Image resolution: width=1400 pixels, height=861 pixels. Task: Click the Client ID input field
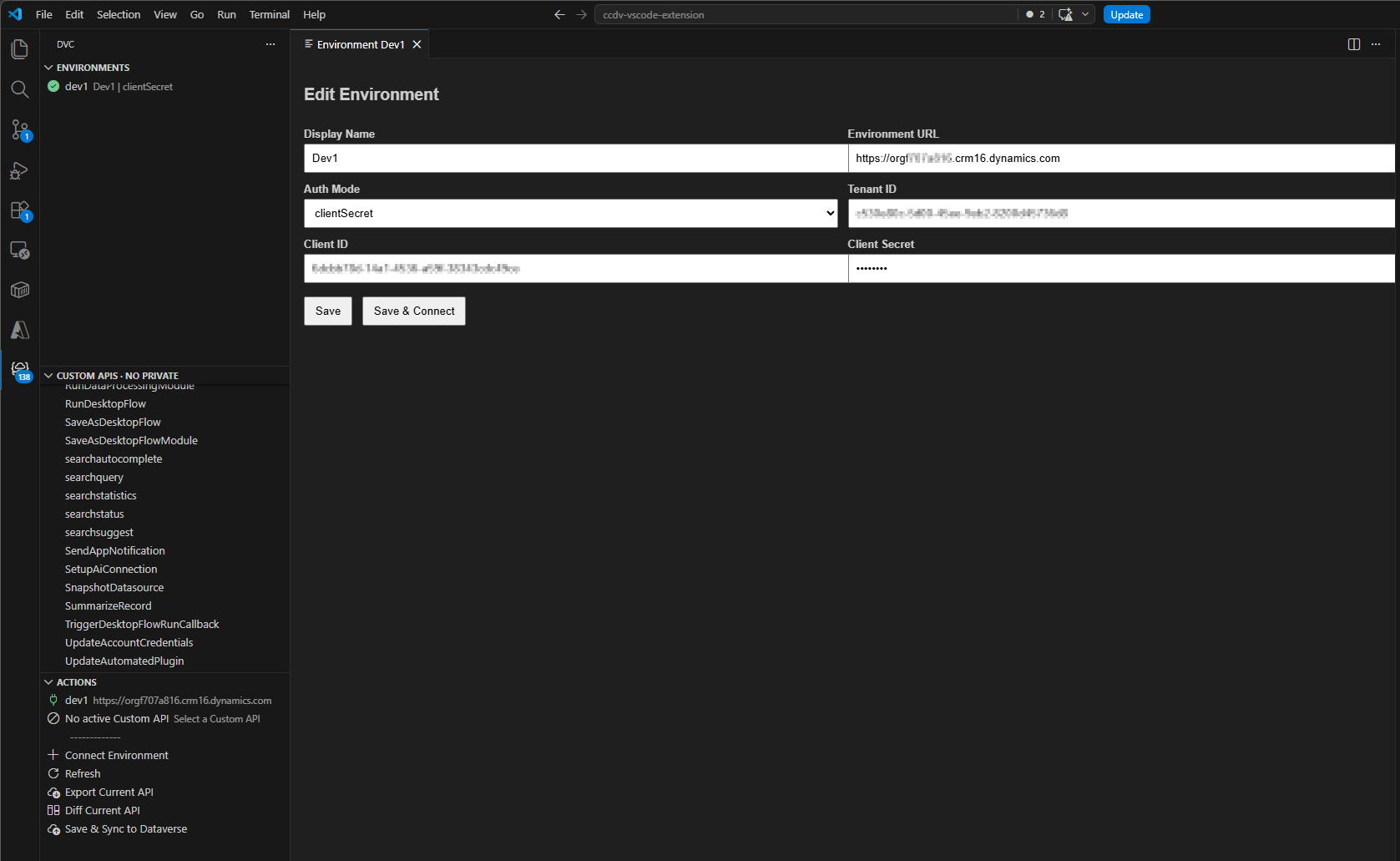click(575, 268)
